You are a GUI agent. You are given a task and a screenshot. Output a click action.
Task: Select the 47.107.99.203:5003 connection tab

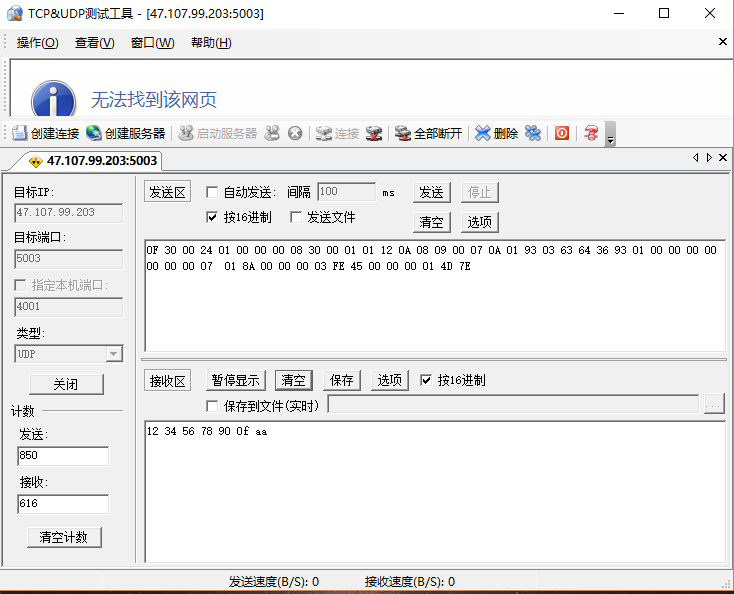[x=95, y=161]
